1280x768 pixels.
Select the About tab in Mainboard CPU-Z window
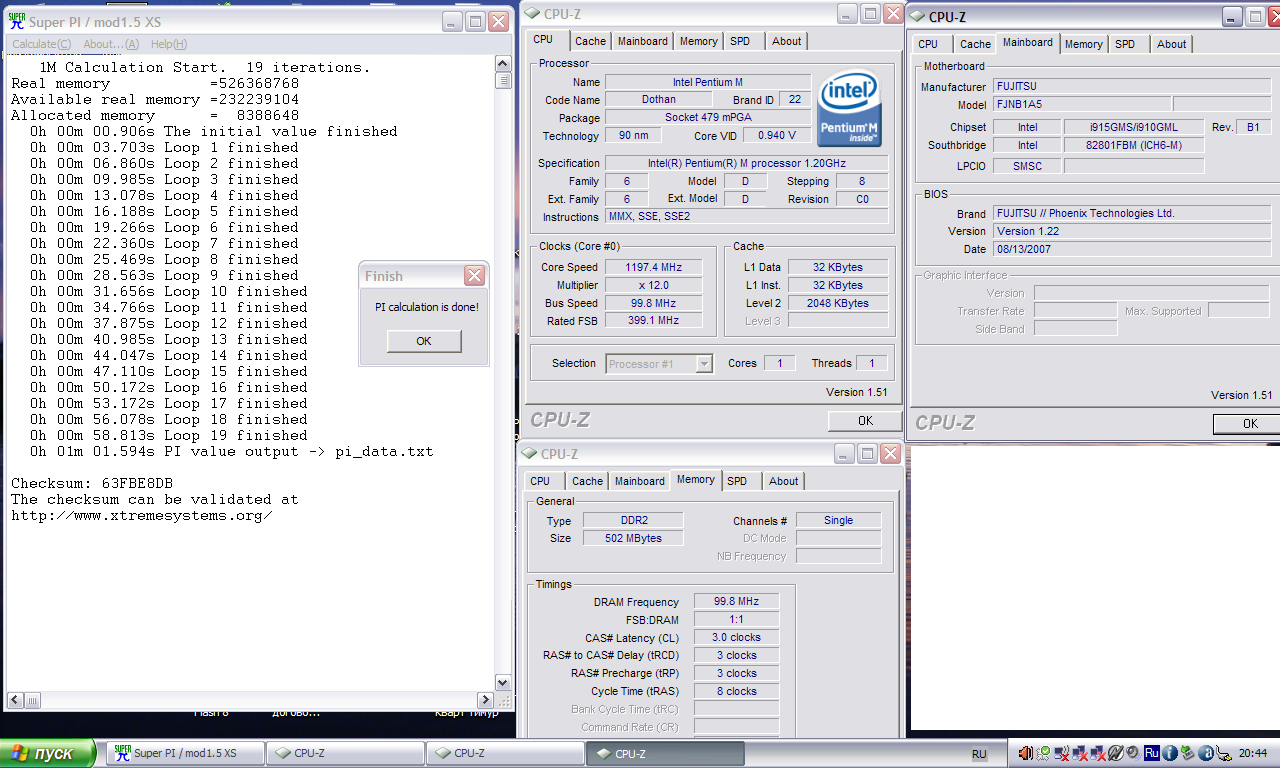[x=1171, y=44]
